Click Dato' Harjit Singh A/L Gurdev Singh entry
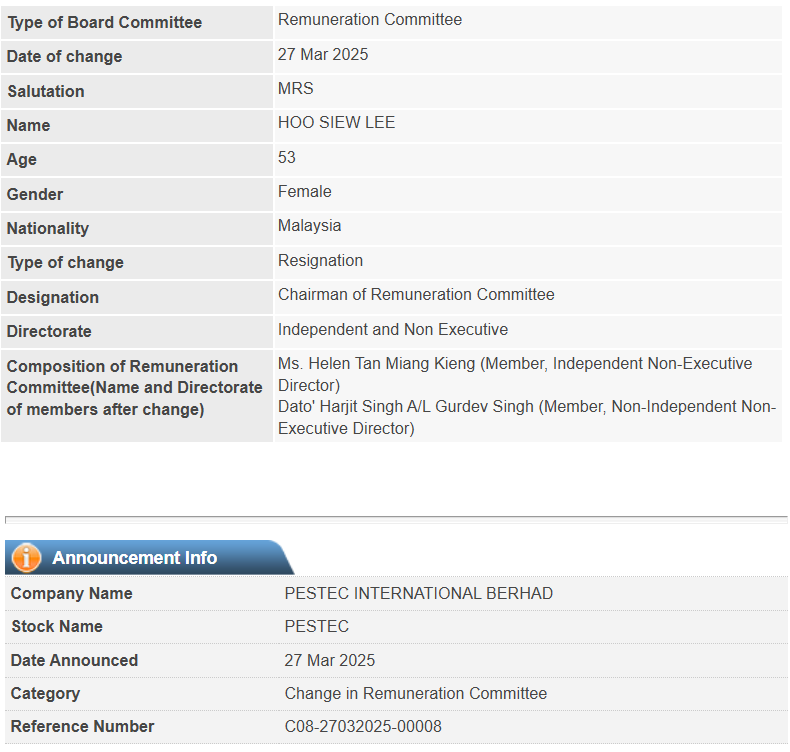Screen dimensions: 790x752 [527, 417]
